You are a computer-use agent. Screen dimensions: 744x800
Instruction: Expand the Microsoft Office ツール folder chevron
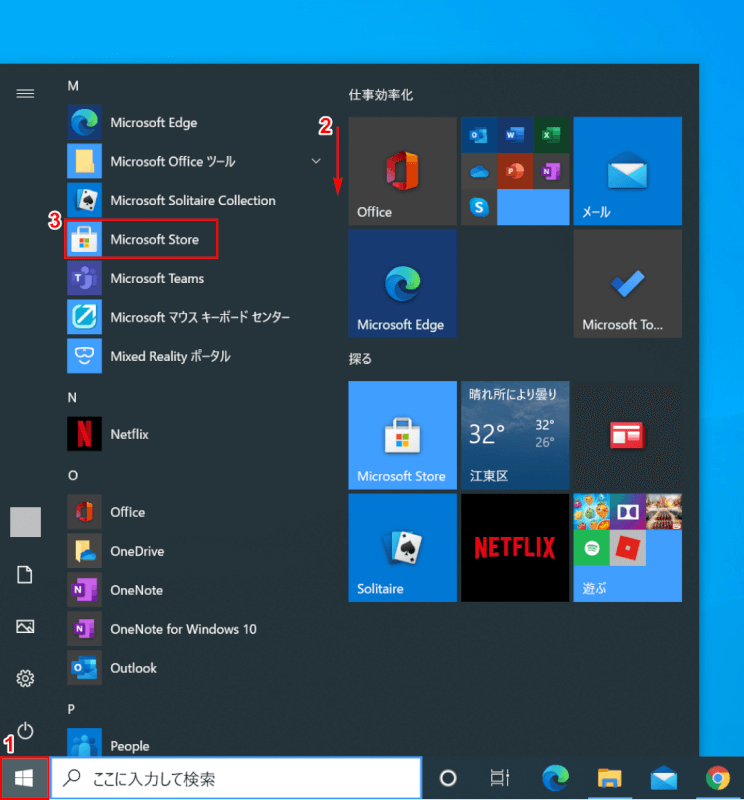(316, 161)
